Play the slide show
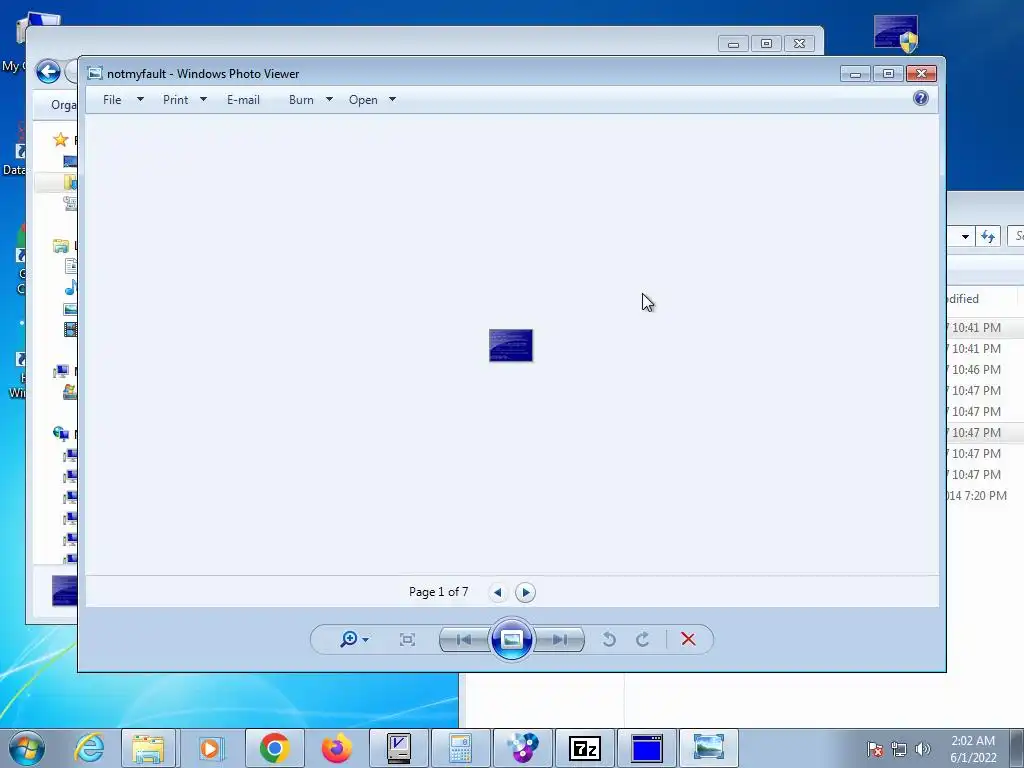This screenshot has width=1024, height=768. [511, 639]
